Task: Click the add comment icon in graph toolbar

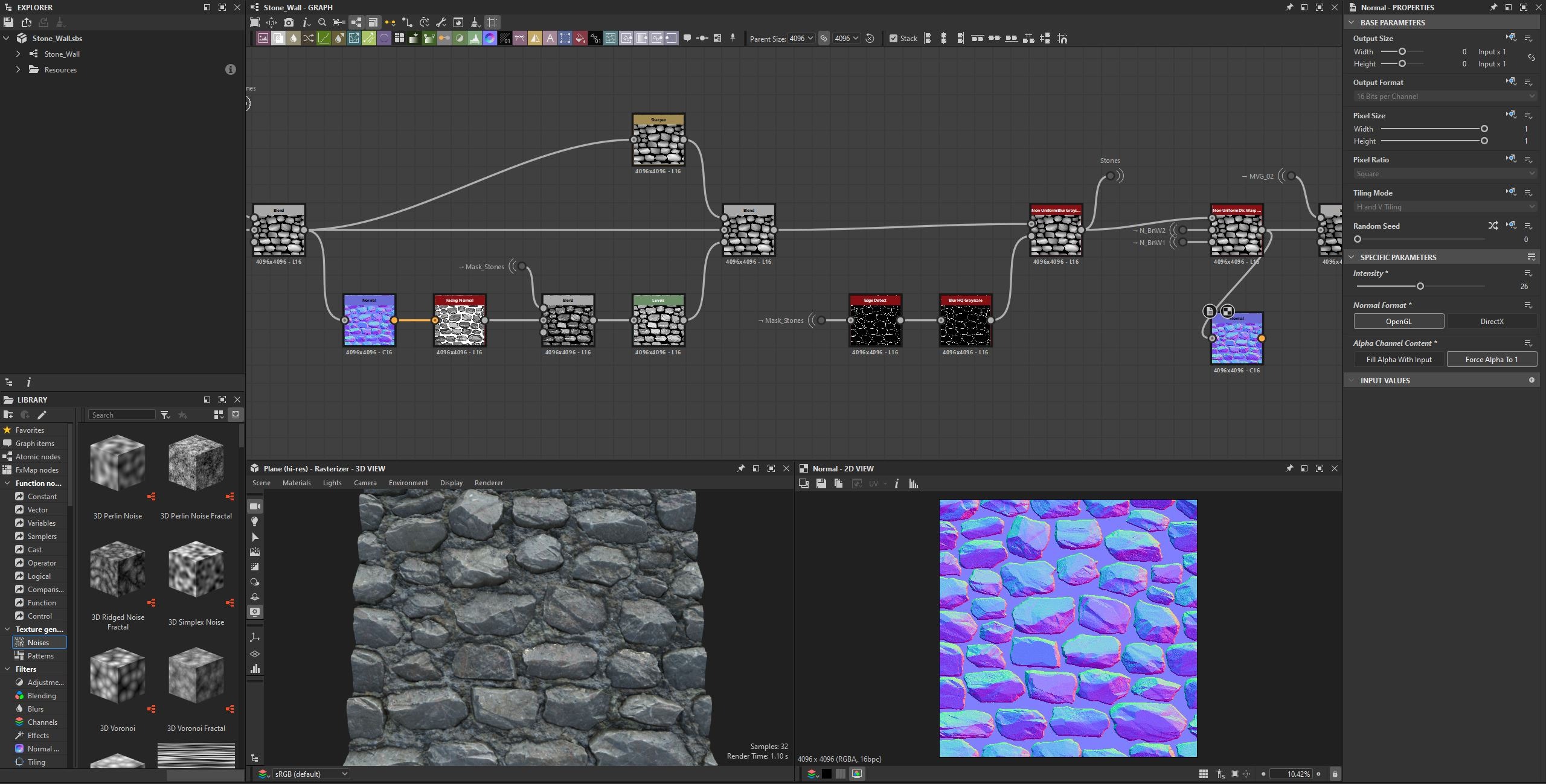Action: pyautogui.click(x=687, y=38)
